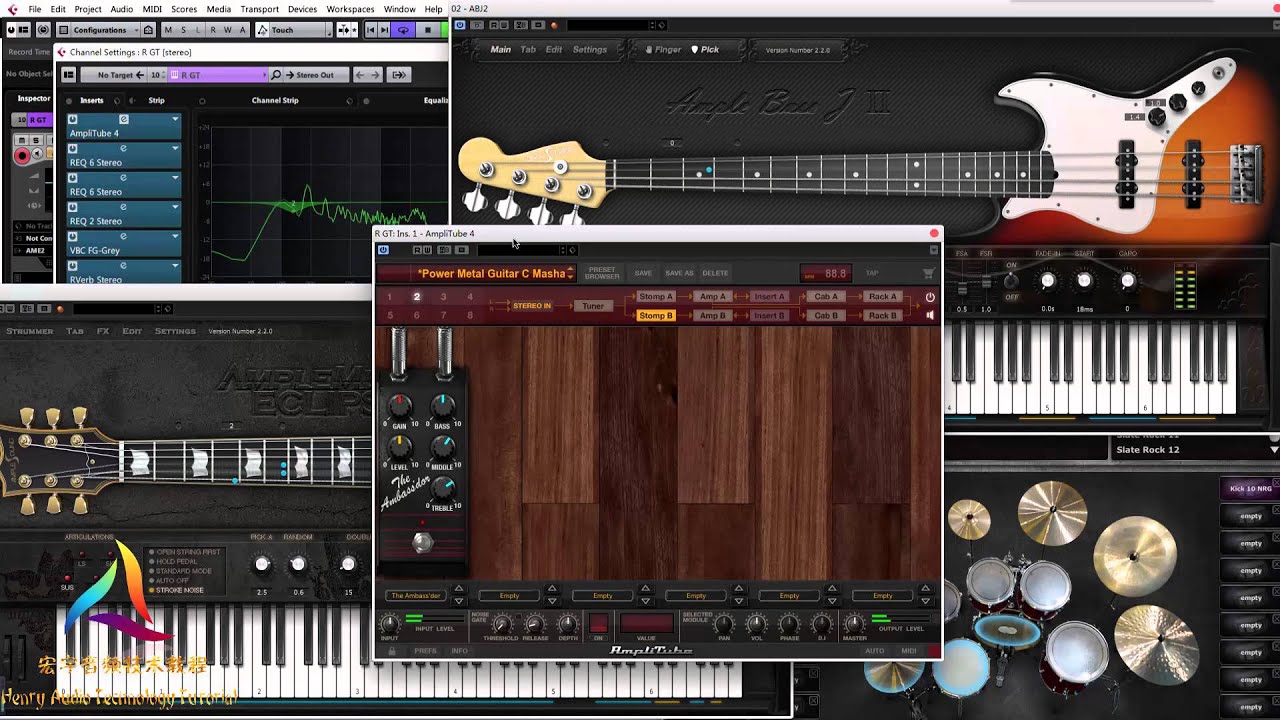Go to next channel arrow in Channel Settings
This screenshot has width=1280, height=720.
click(375, 75)
